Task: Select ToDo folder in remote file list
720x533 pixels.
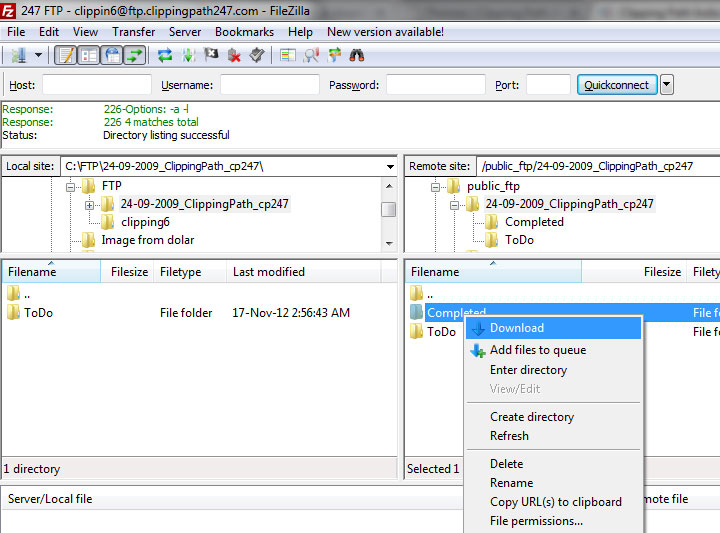Action: 441,332
